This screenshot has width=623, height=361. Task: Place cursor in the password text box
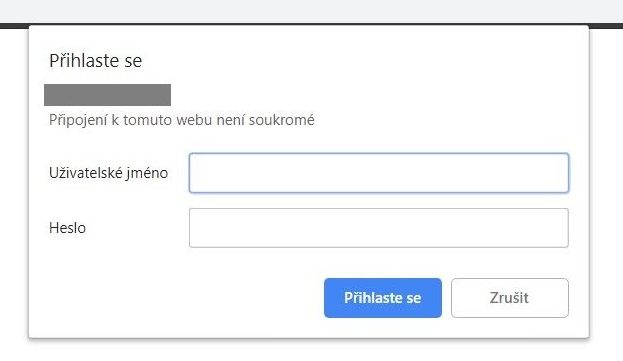[x=379, y=228]
